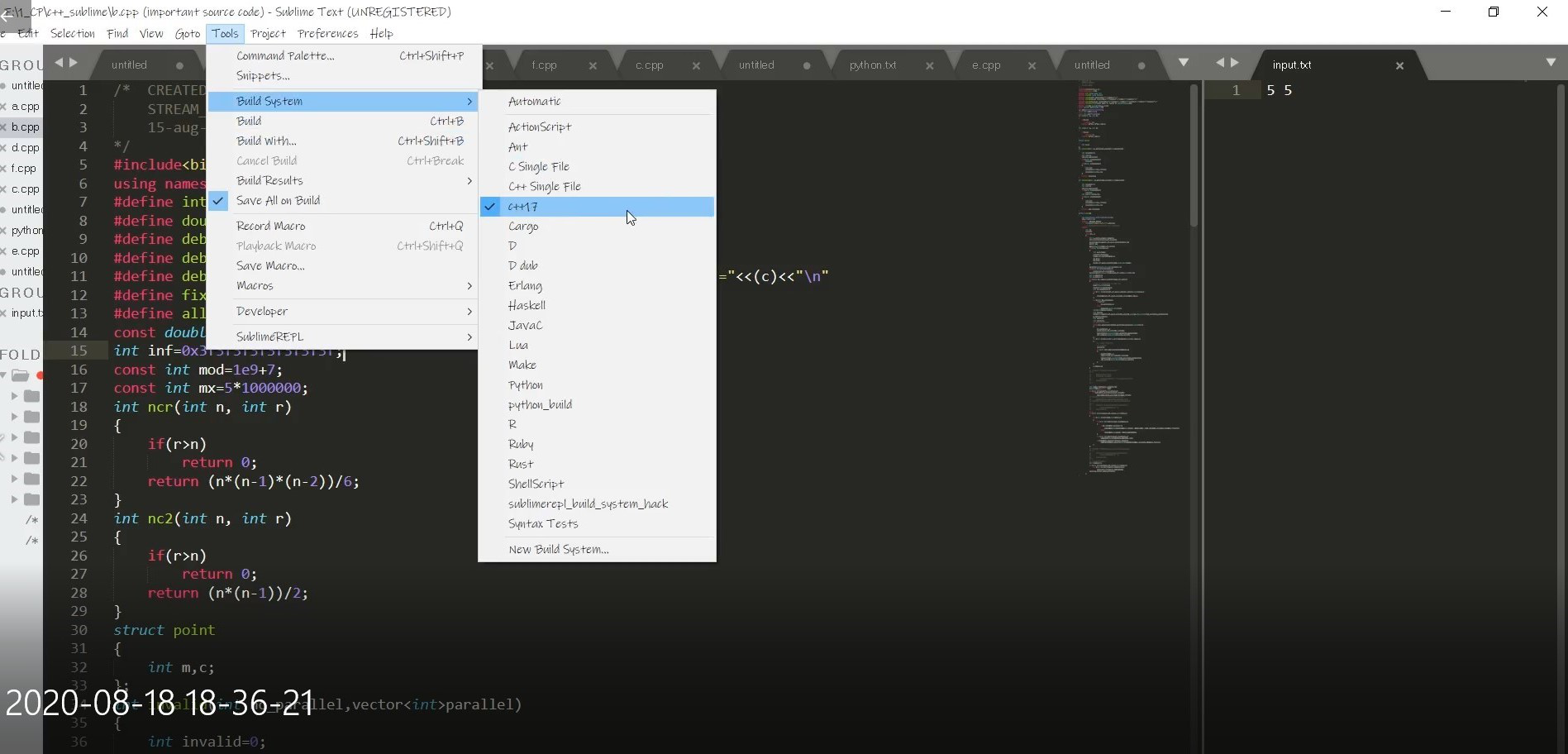Pick the D dub build system
The image size is (1568, 754).
[597, 265]
